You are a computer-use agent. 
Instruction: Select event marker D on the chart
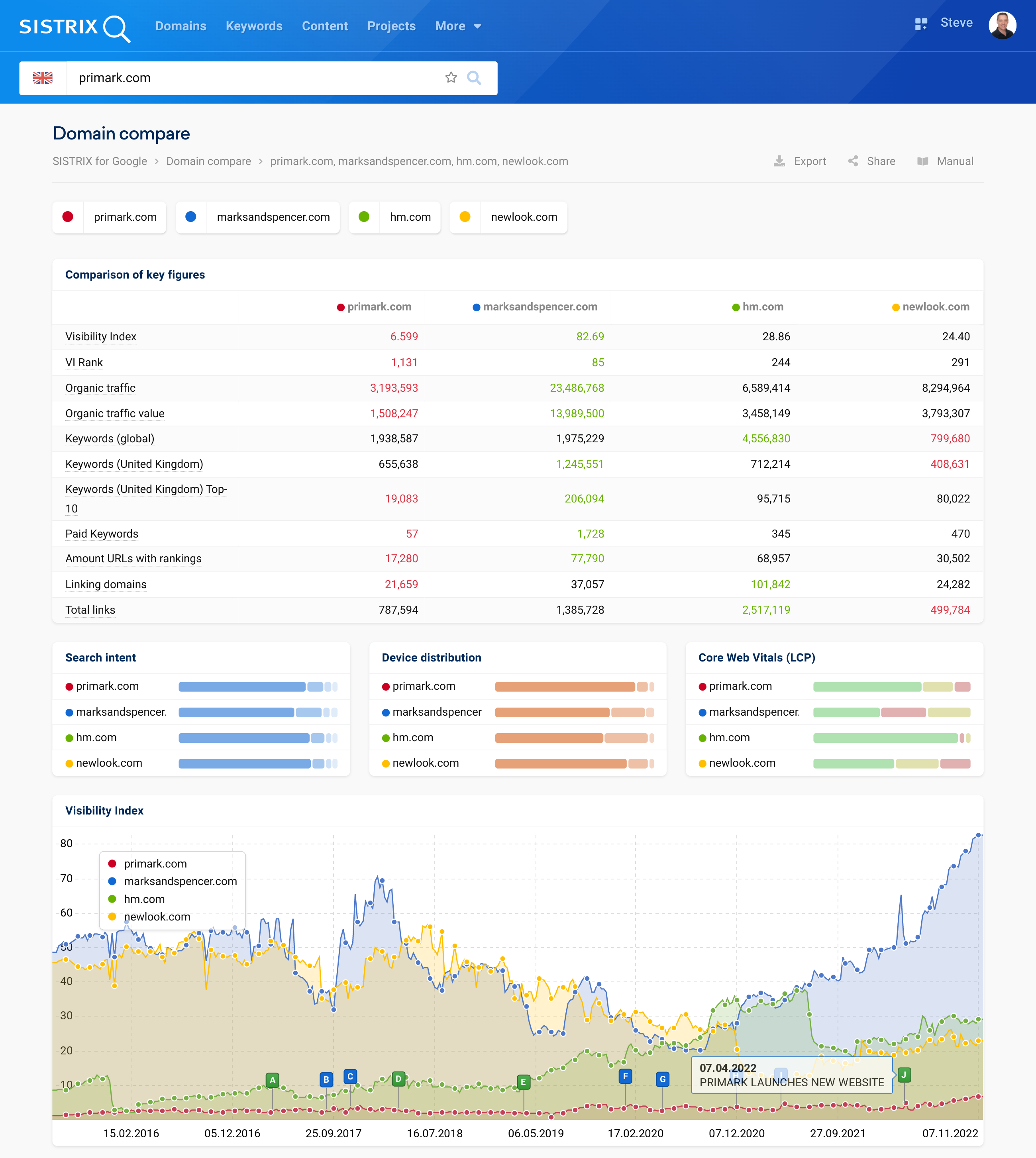398,1078
